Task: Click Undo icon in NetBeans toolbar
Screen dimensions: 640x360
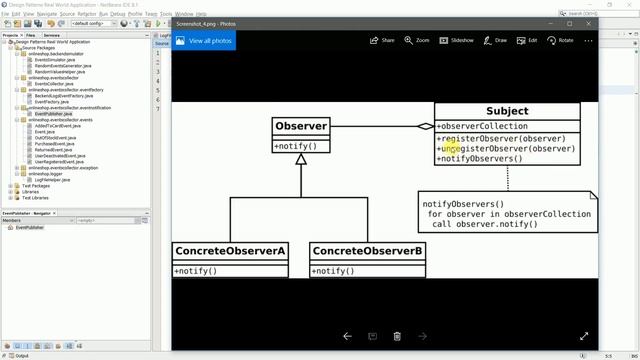Action: (51, 24)
